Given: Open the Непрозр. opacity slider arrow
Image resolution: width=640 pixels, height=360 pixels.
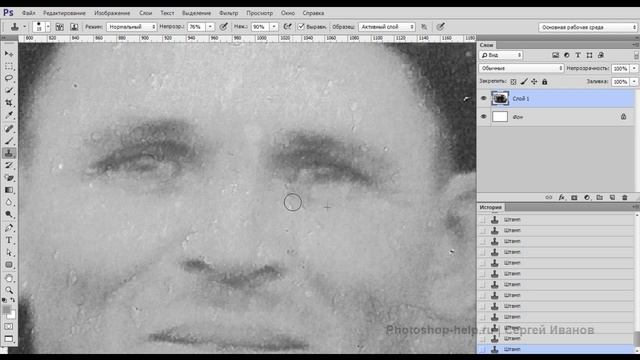Looking at the screenshot, I should click(x=210, y=27).
